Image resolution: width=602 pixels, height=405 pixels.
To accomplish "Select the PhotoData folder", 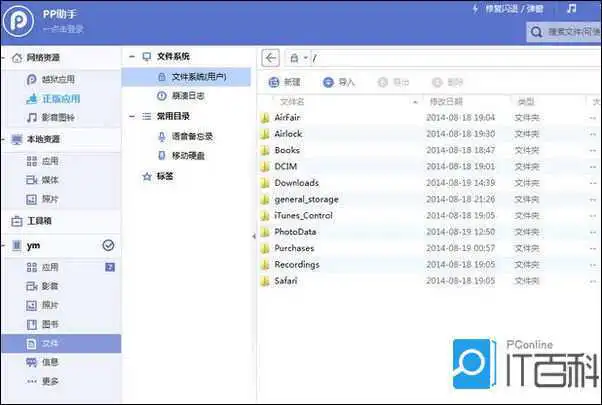I will pos(295,232).
